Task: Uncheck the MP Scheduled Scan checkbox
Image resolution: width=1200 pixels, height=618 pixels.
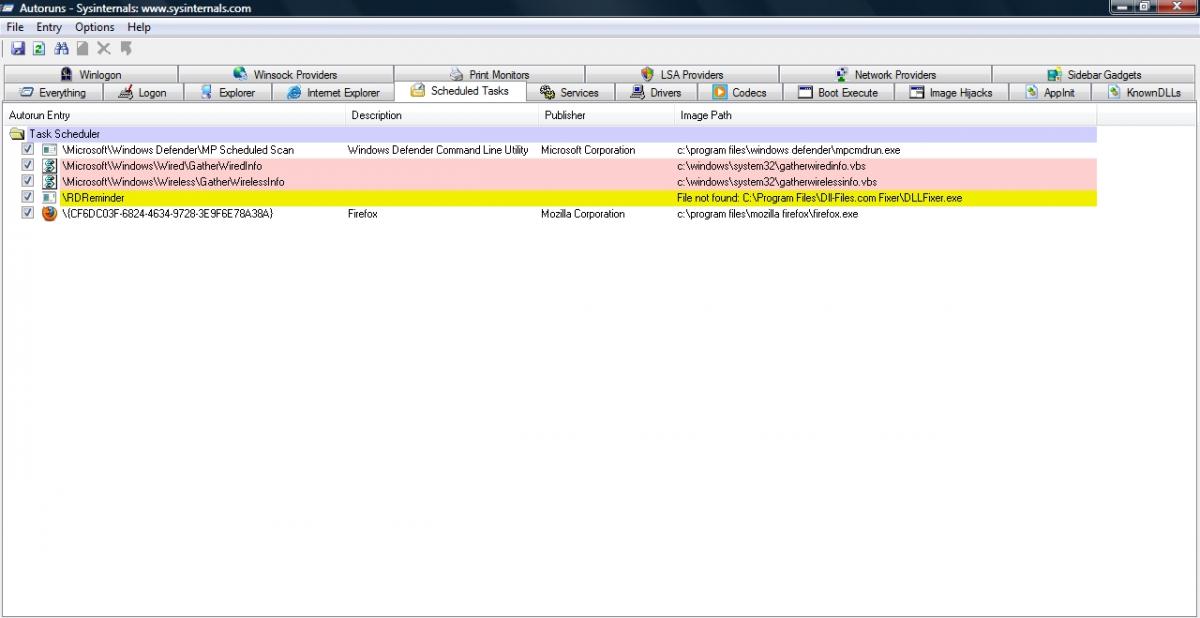Action: (28, 150)
